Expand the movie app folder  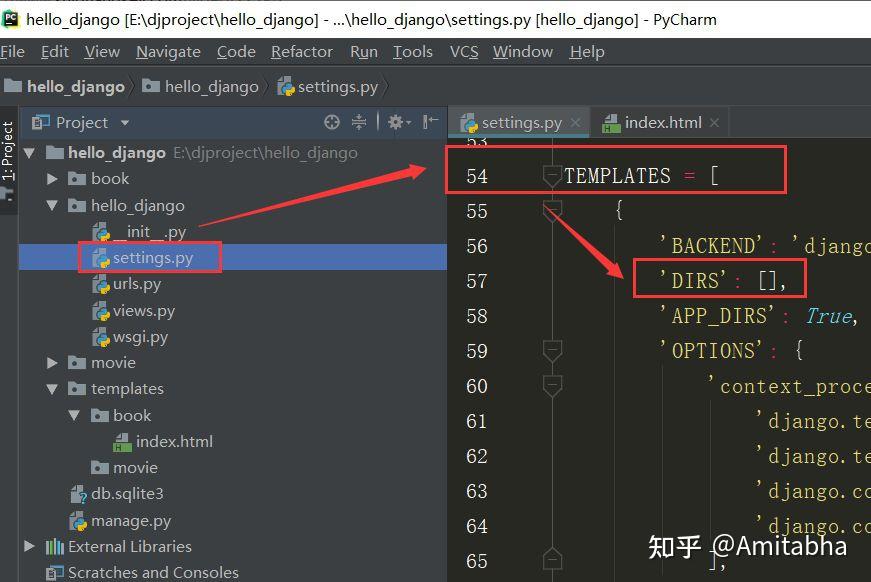click(52, 363)
